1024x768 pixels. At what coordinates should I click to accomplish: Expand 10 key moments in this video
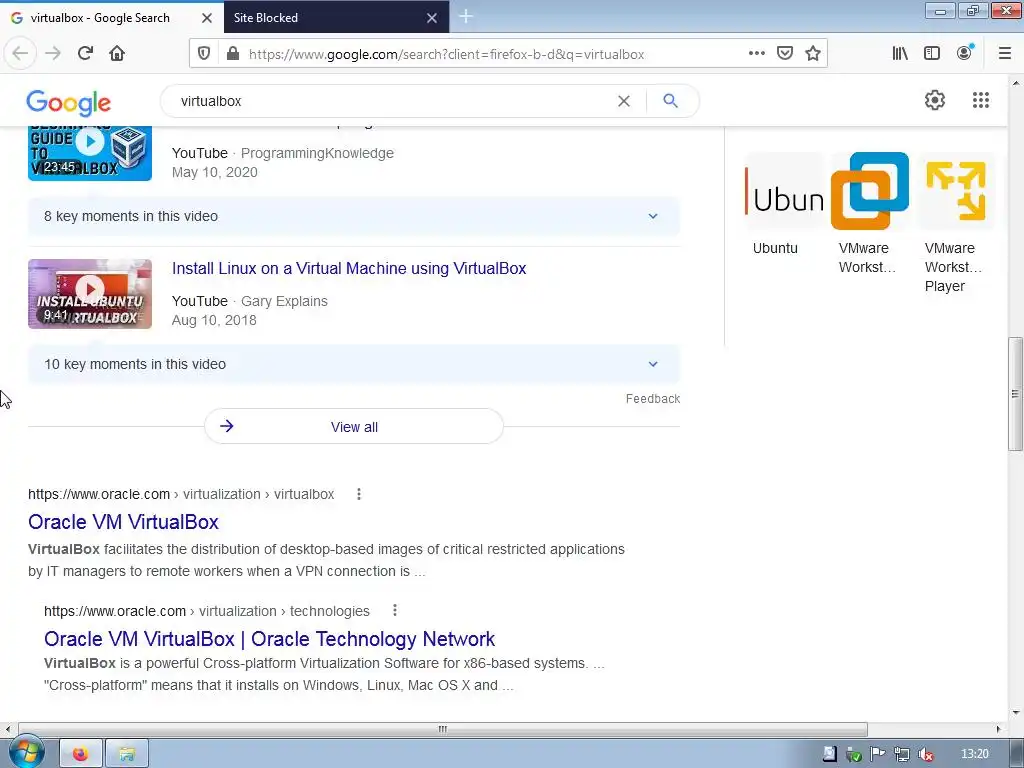pyautogui.click(x=353, y=364)
